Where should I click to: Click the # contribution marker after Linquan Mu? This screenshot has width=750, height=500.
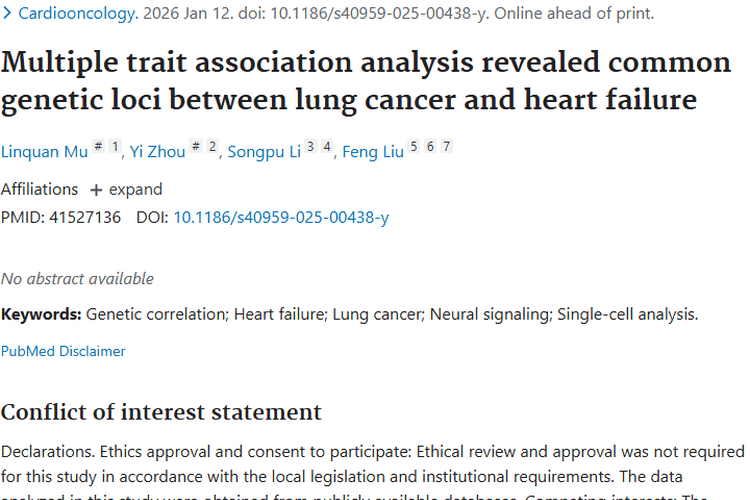98,147
